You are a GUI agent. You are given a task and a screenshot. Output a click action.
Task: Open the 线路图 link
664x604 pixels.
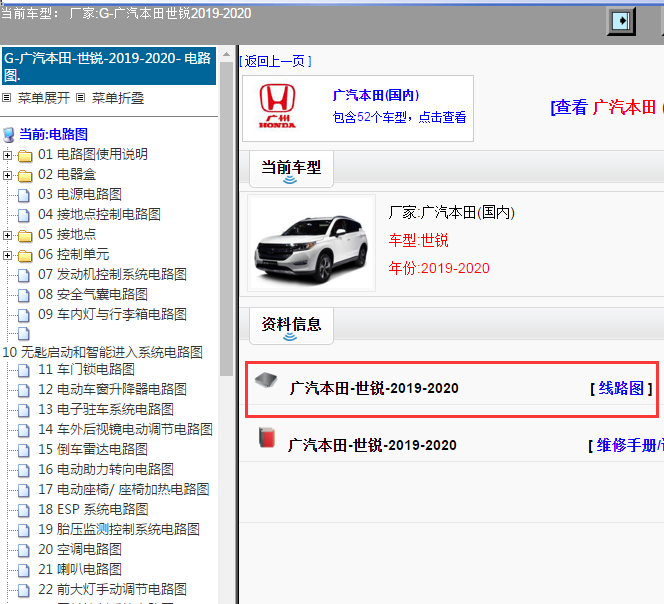pos(621,388)
